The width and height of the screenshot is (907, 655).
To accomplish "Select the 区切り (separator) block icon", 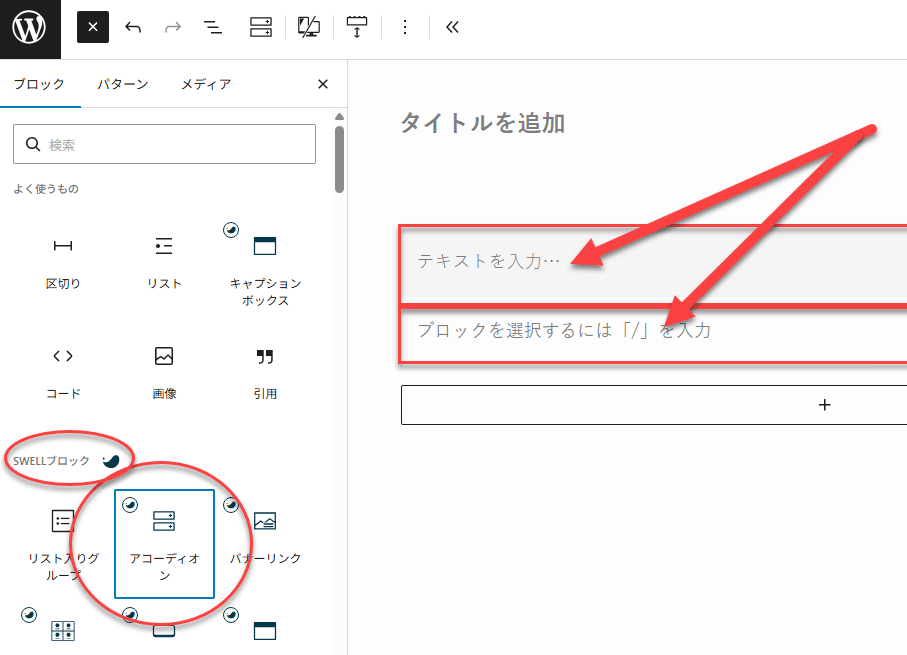I will tap(62, 246).
